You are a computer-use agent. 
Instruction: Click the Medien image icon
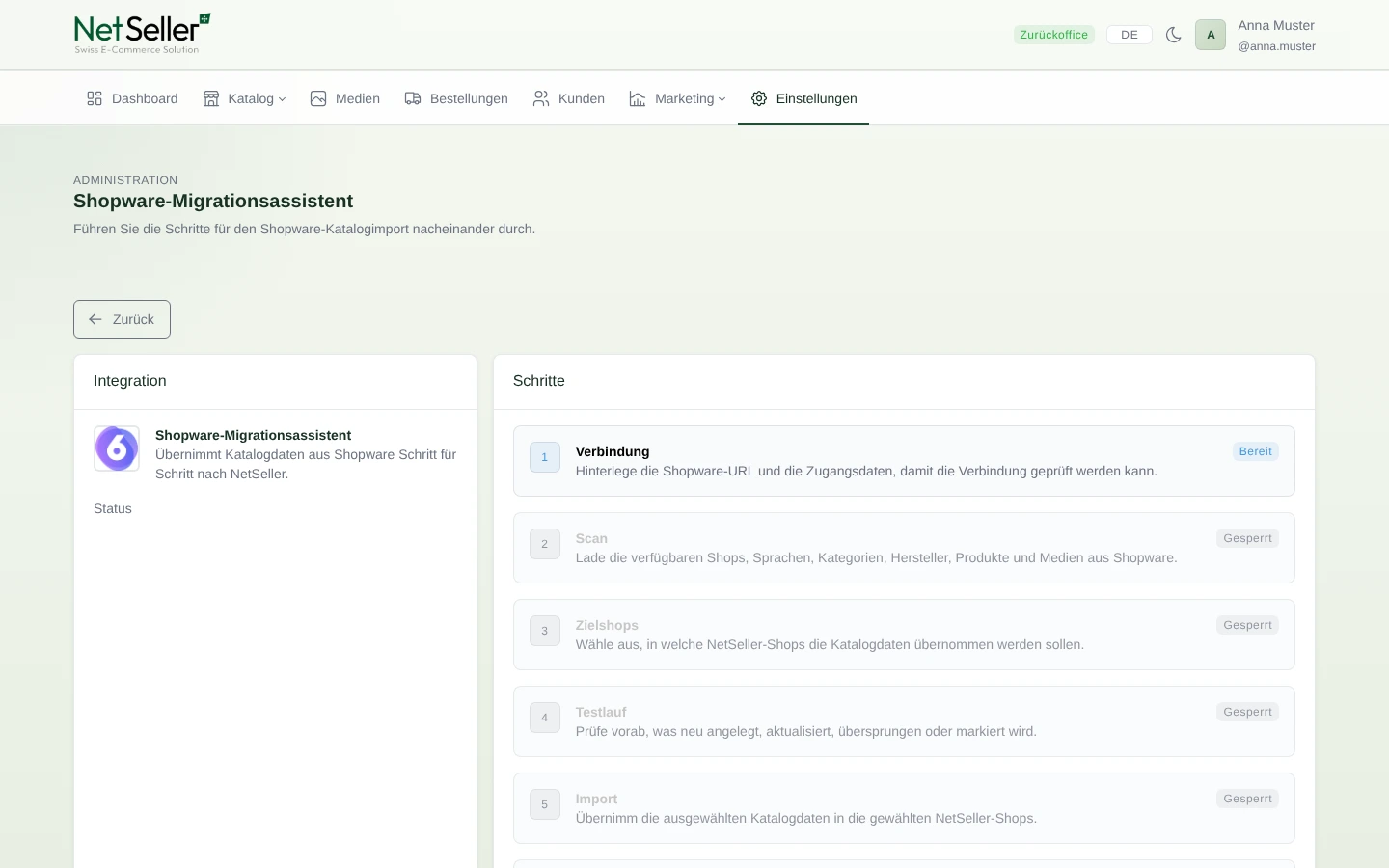tap(318, 98)
